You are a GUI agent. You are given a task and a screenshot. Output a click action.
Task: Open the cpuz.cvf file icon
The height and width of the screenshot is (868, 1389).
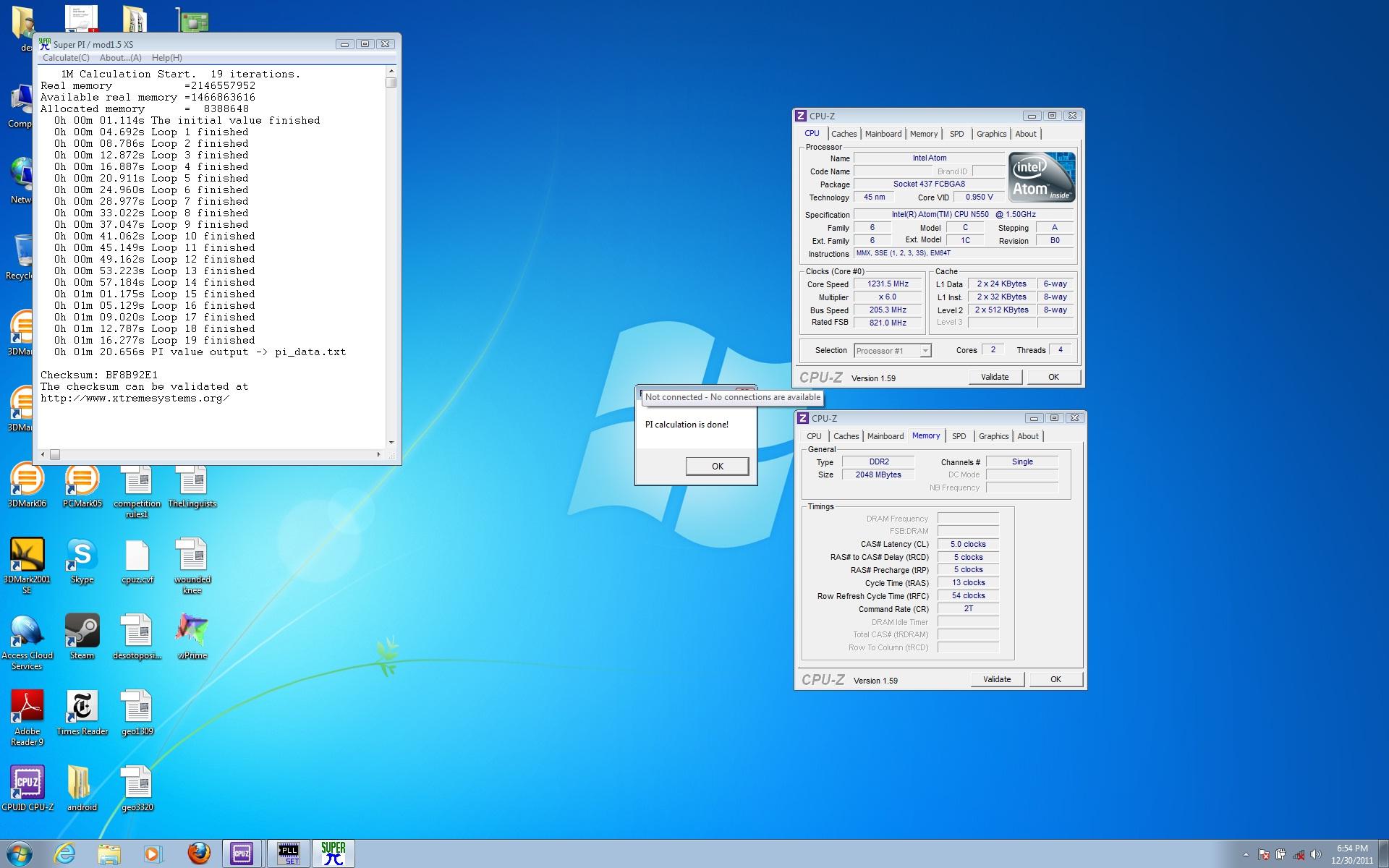click(137, 561)
